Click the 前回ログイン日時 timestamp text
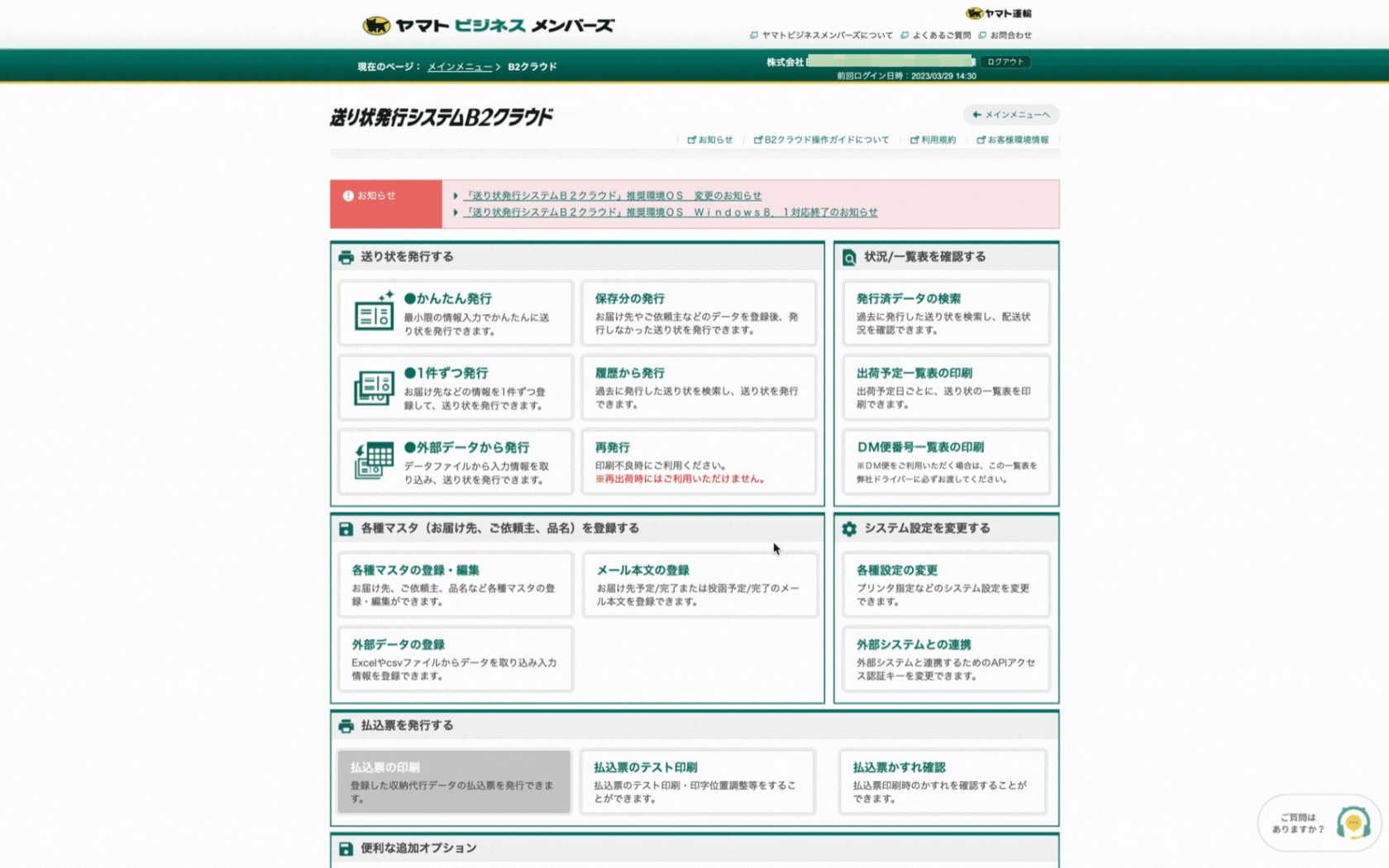Viewport: 1389px width, 868px height. pos(906,76)
